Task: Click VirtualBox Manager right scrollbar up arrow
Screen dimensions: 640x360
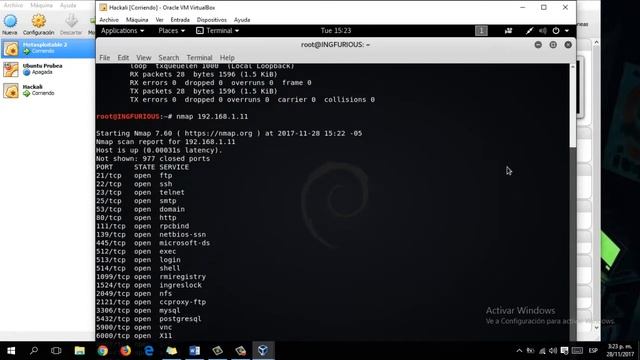Action: pos(596,42)
